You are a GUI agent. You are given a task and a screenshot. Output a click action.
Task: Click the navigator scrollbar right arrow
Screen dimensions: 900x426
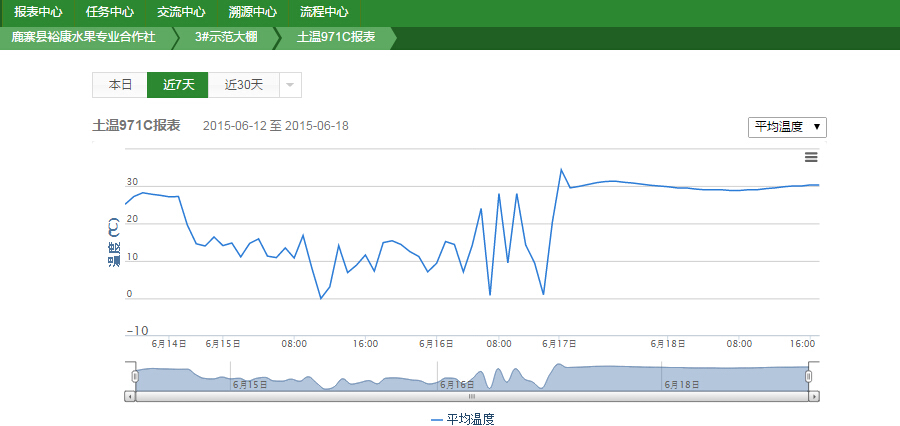[x=815, y=397]
